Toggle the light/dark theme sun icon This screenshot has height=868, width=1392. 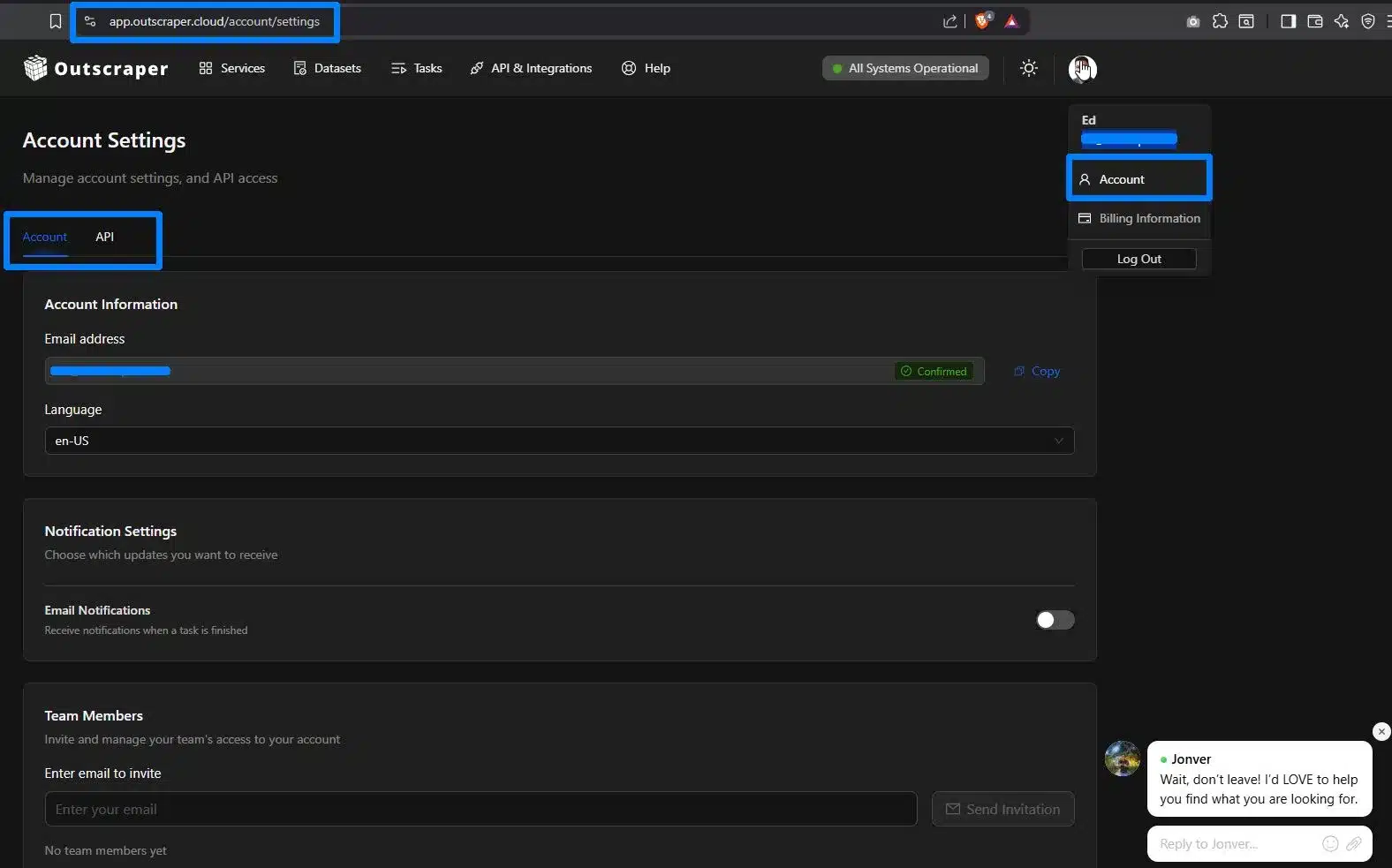[x=1028, y=68]
